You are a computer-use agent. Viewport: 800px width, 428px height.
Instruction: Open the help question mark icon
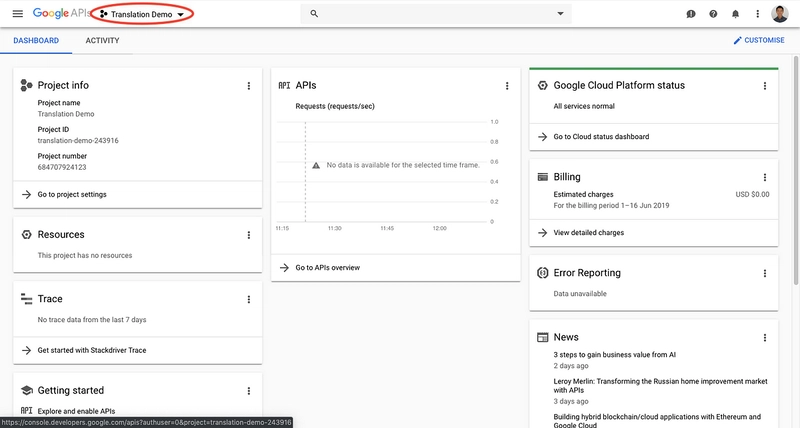click(713, 14)
